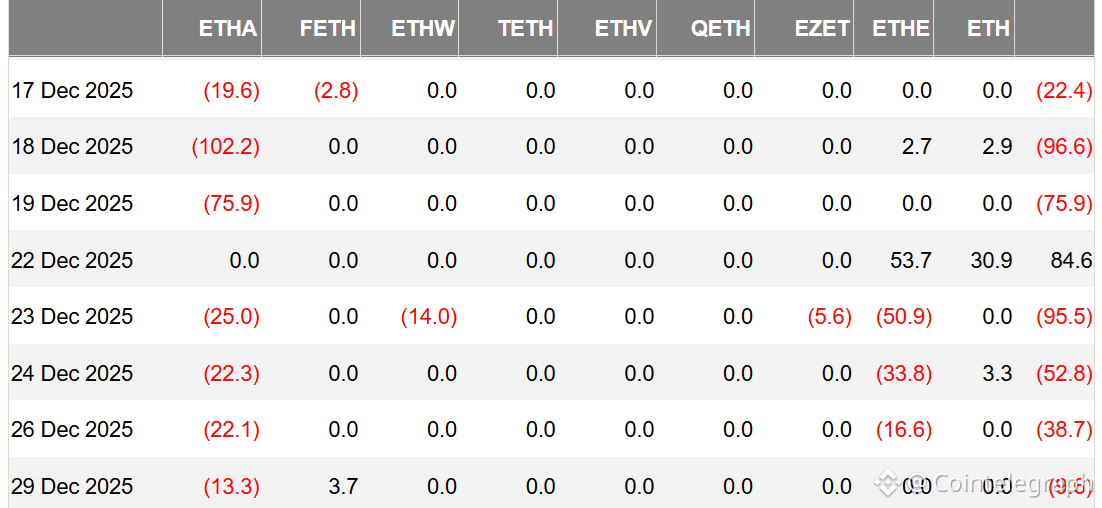Viewport: 1102px width, 508px height.
Task: Select the (14.0) ETHW value
Action: [428, 317]
